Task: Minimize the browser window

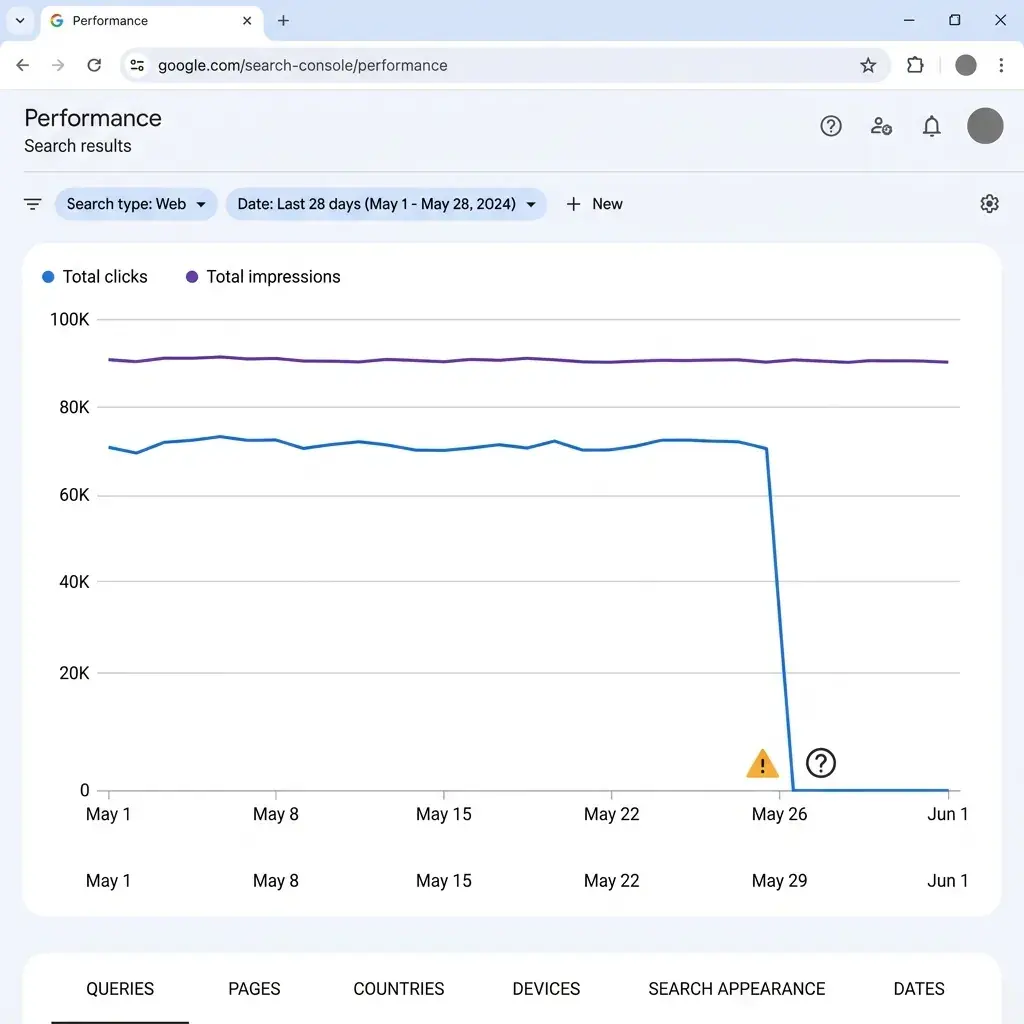Action: click(x=909, y=20)
